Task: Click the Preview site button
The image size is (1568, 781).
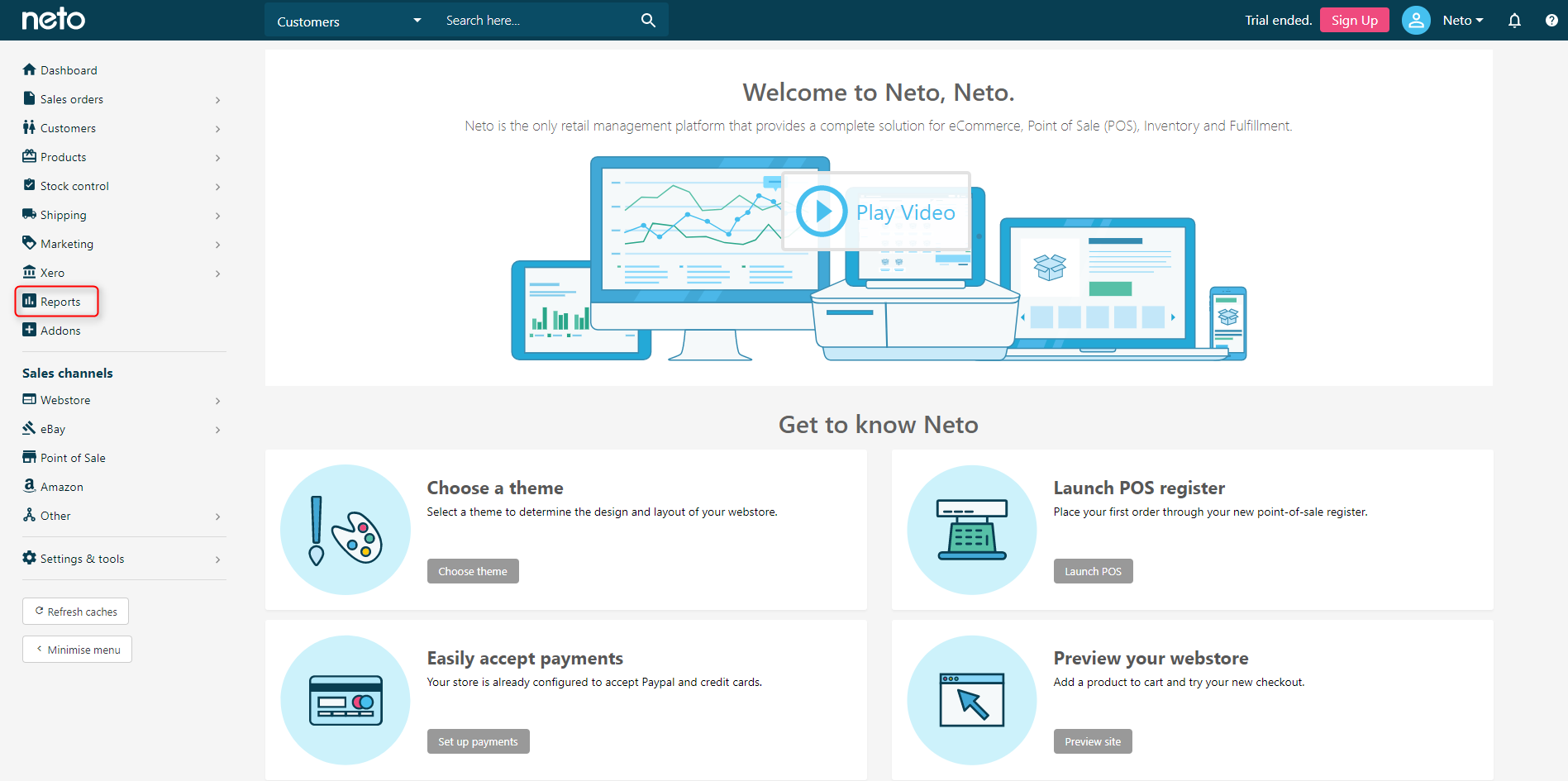Action: (1093, 741)
